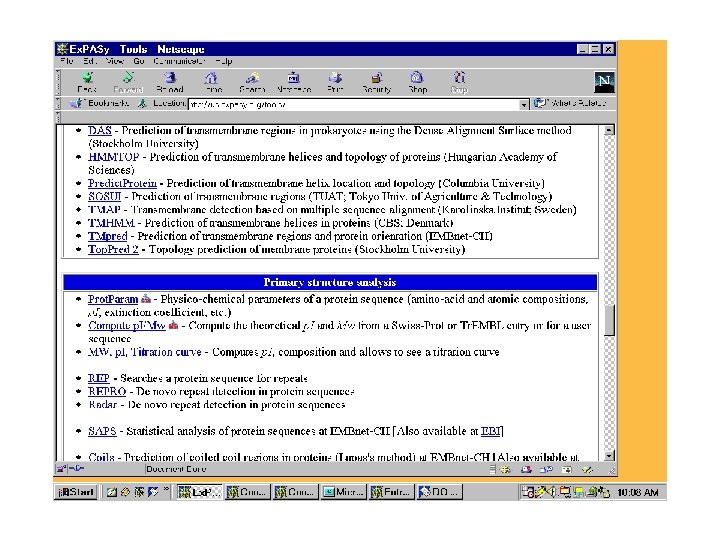
Task: Click the Primary structure analysis header
Action: tap(330, 282)
